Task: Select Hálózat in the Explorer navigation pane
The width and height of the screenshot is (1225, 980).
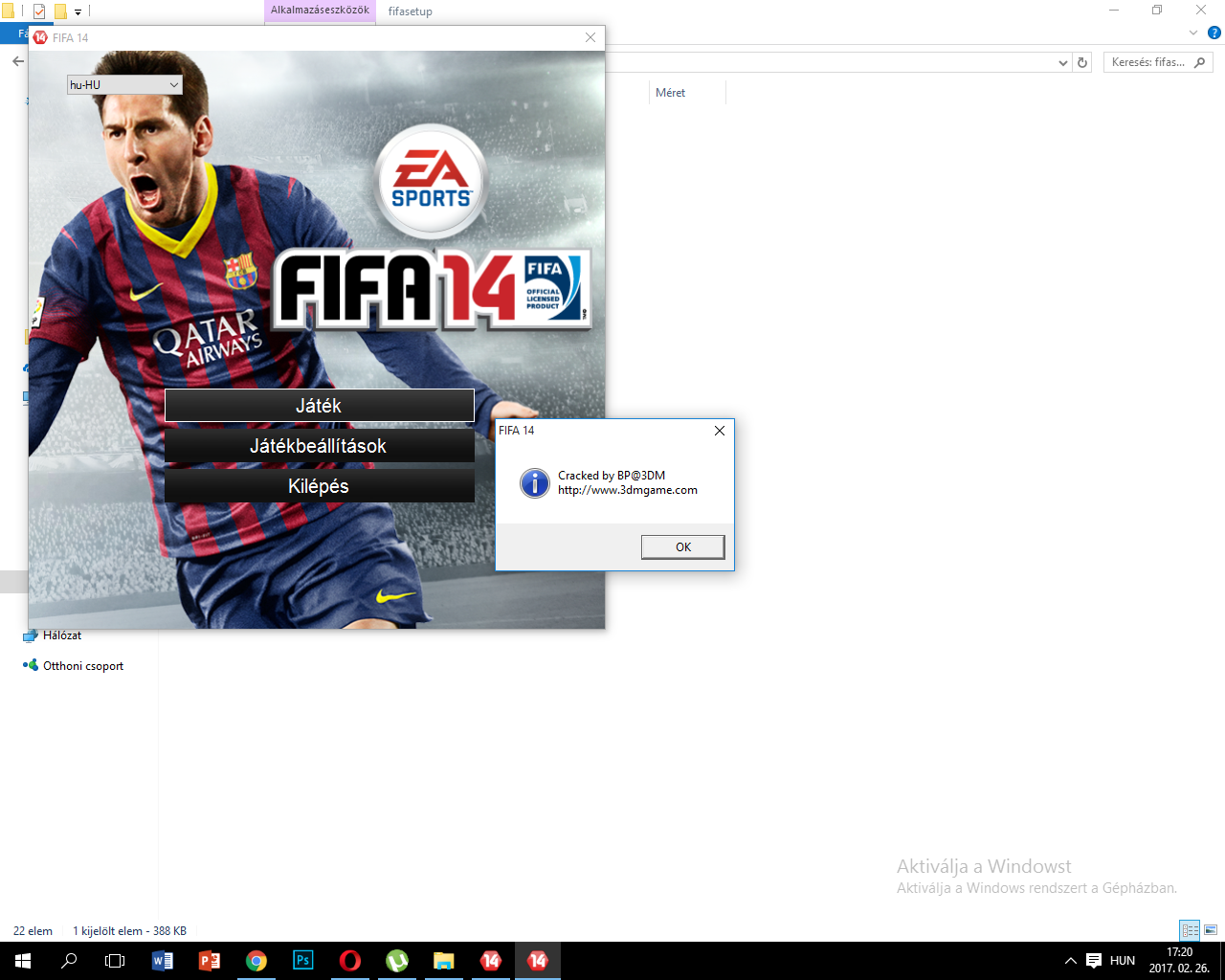Action: pyautogui.click(x=62, y=635)
